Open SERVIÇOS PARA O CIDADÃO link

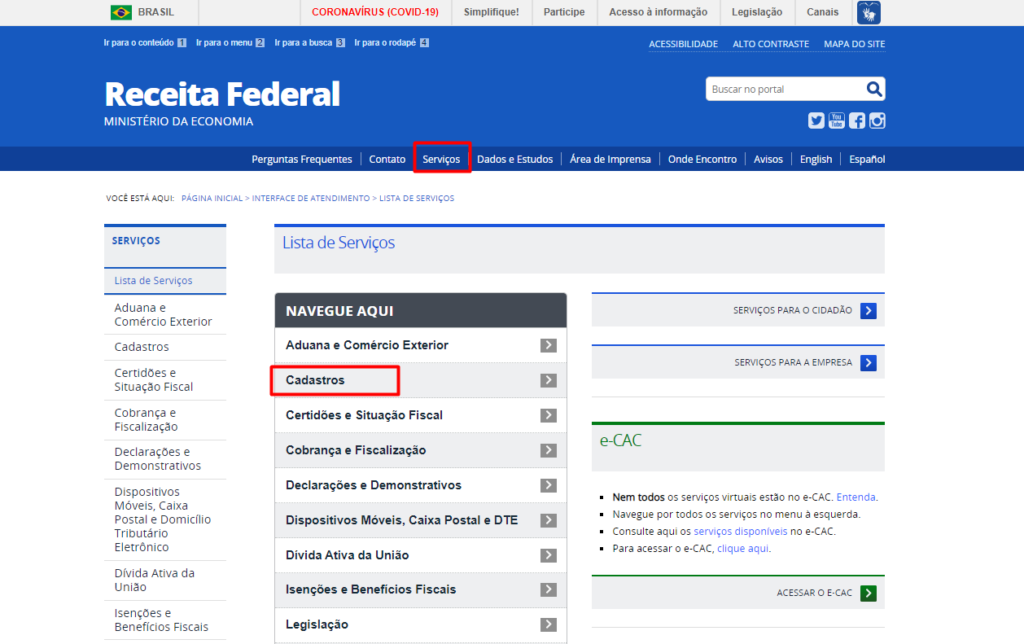(x=792, y=310)
